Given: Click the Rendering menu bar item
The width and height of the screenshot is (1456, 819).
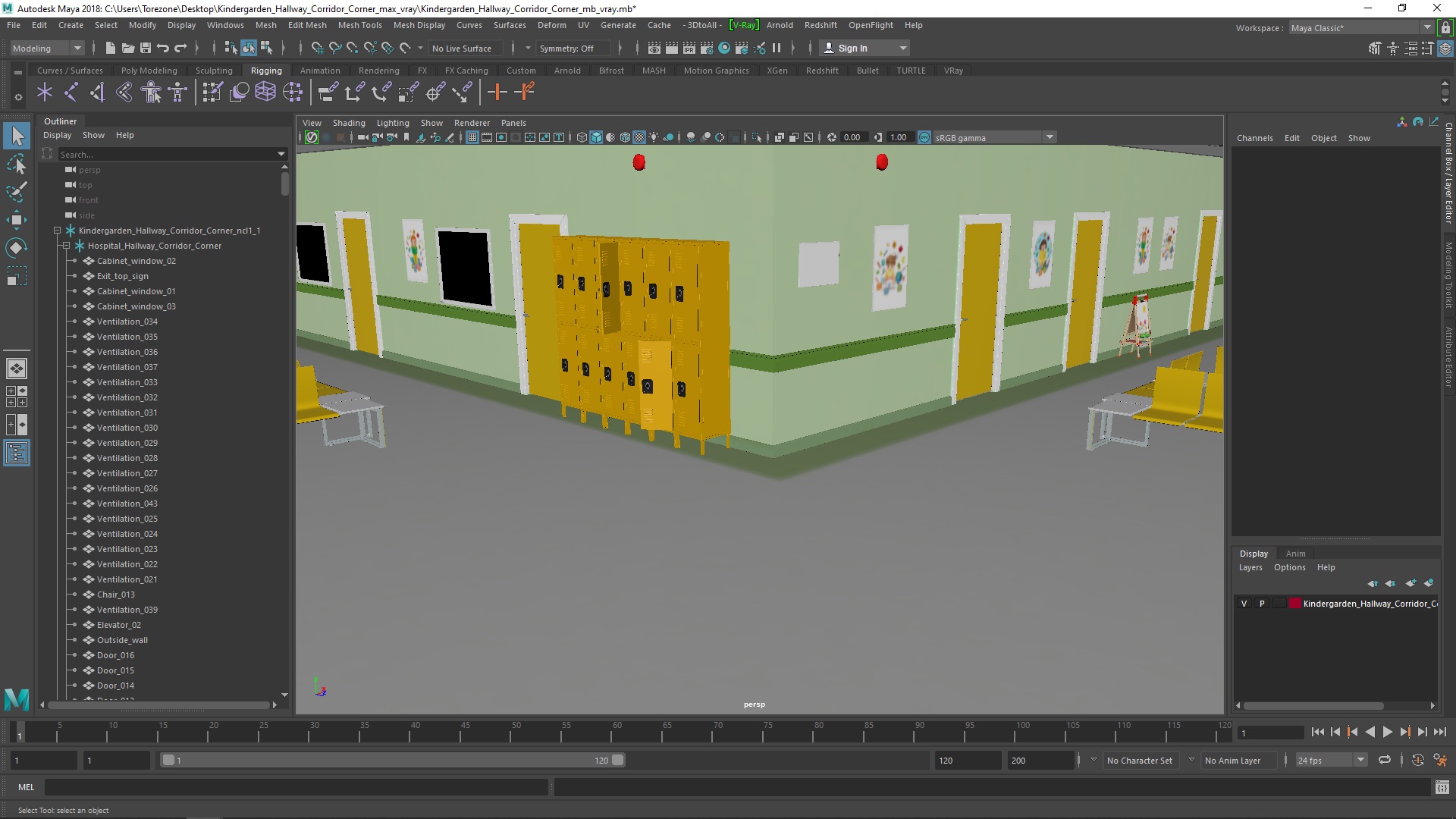Looking at the screenshot, I should coord(378,70).
